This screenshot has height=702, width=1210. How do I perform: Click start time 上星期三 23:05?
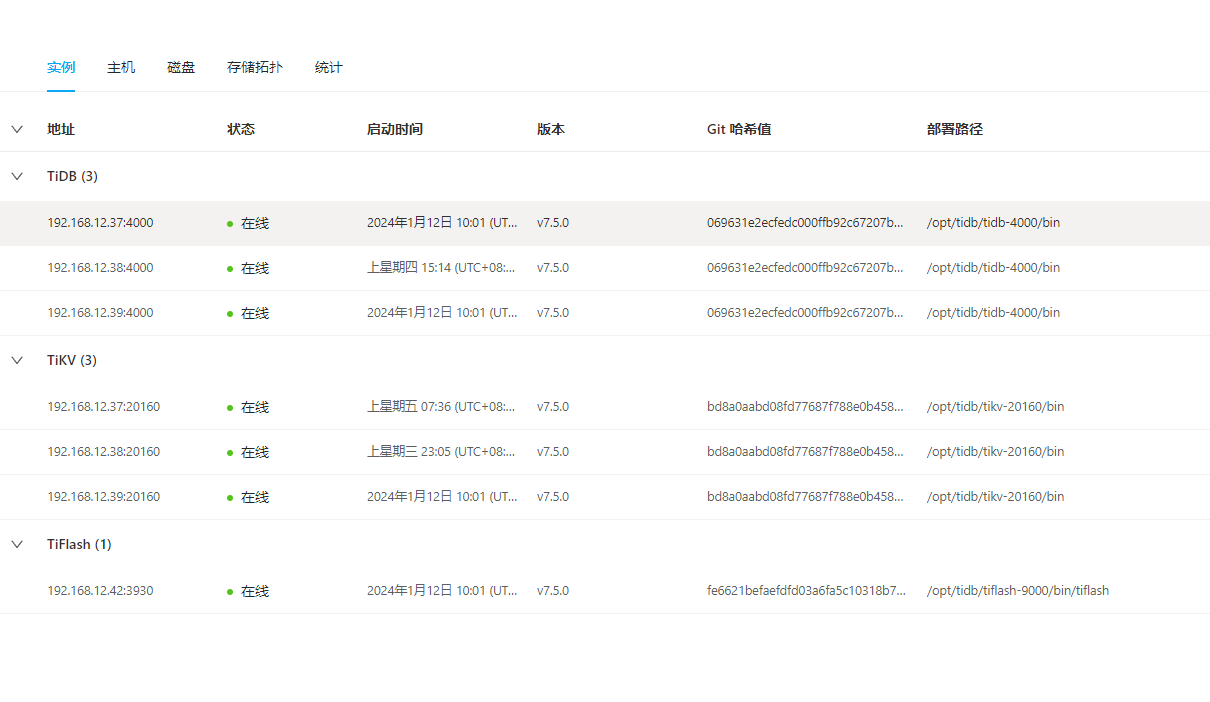442,452
